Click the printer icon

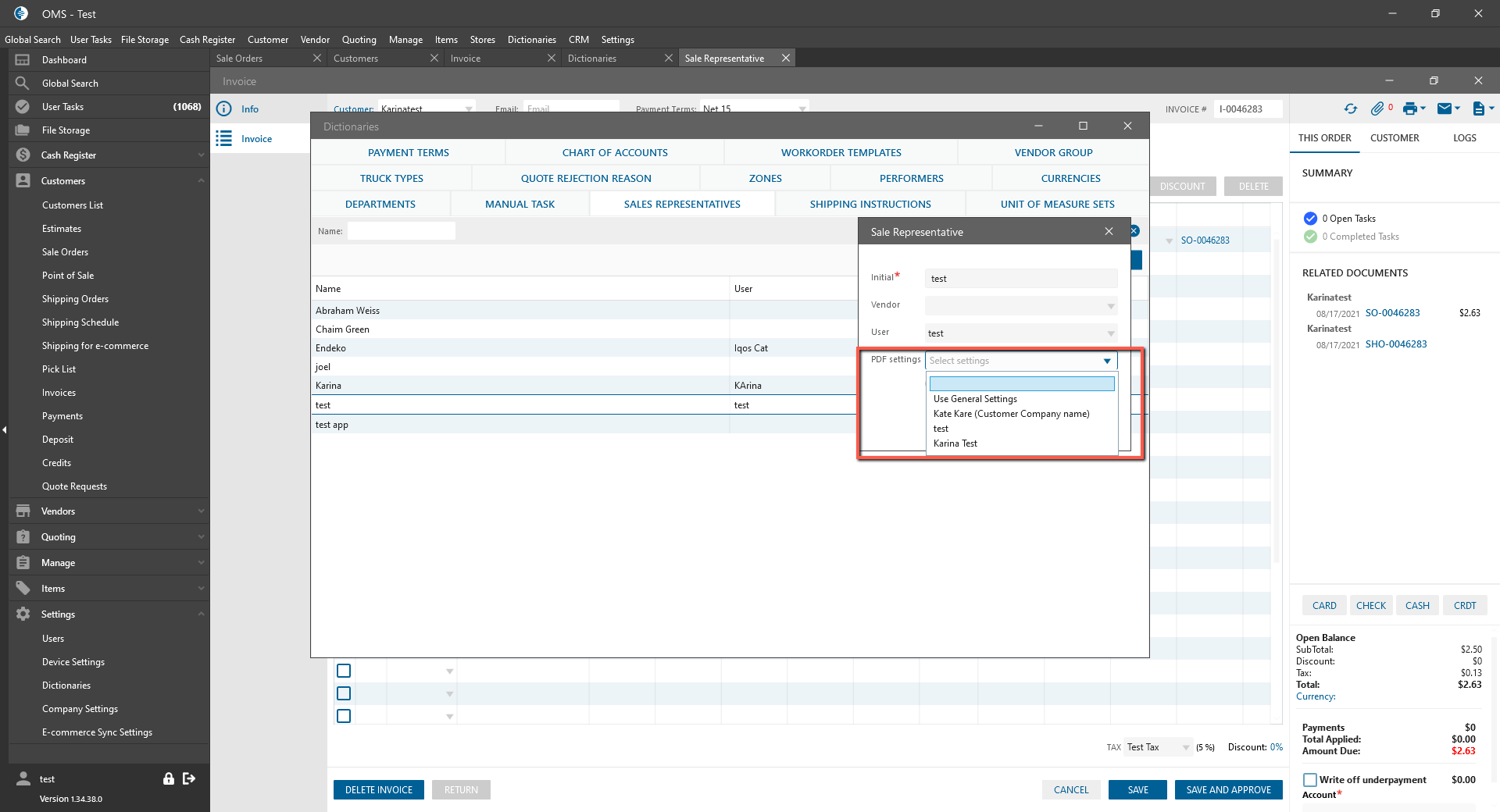1409,109
